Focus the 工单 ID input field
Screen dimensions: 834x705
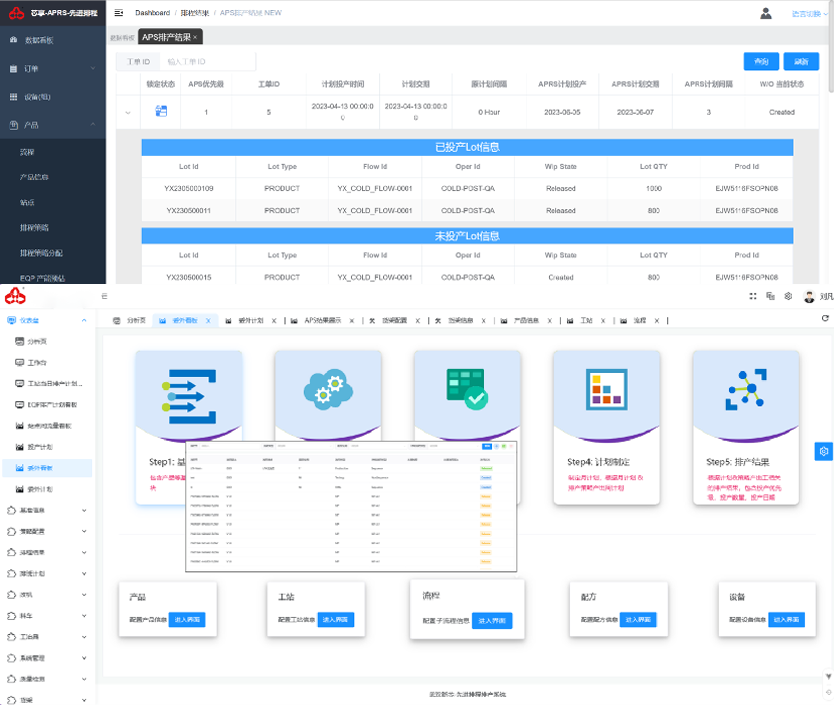coord(207,62)
